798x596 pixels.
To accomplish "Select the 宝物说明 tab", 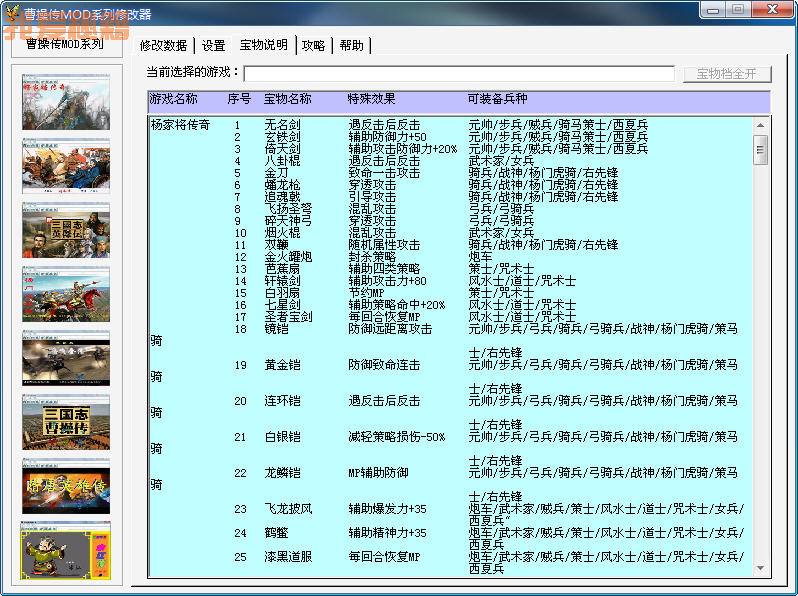I will tap(263, 45).
